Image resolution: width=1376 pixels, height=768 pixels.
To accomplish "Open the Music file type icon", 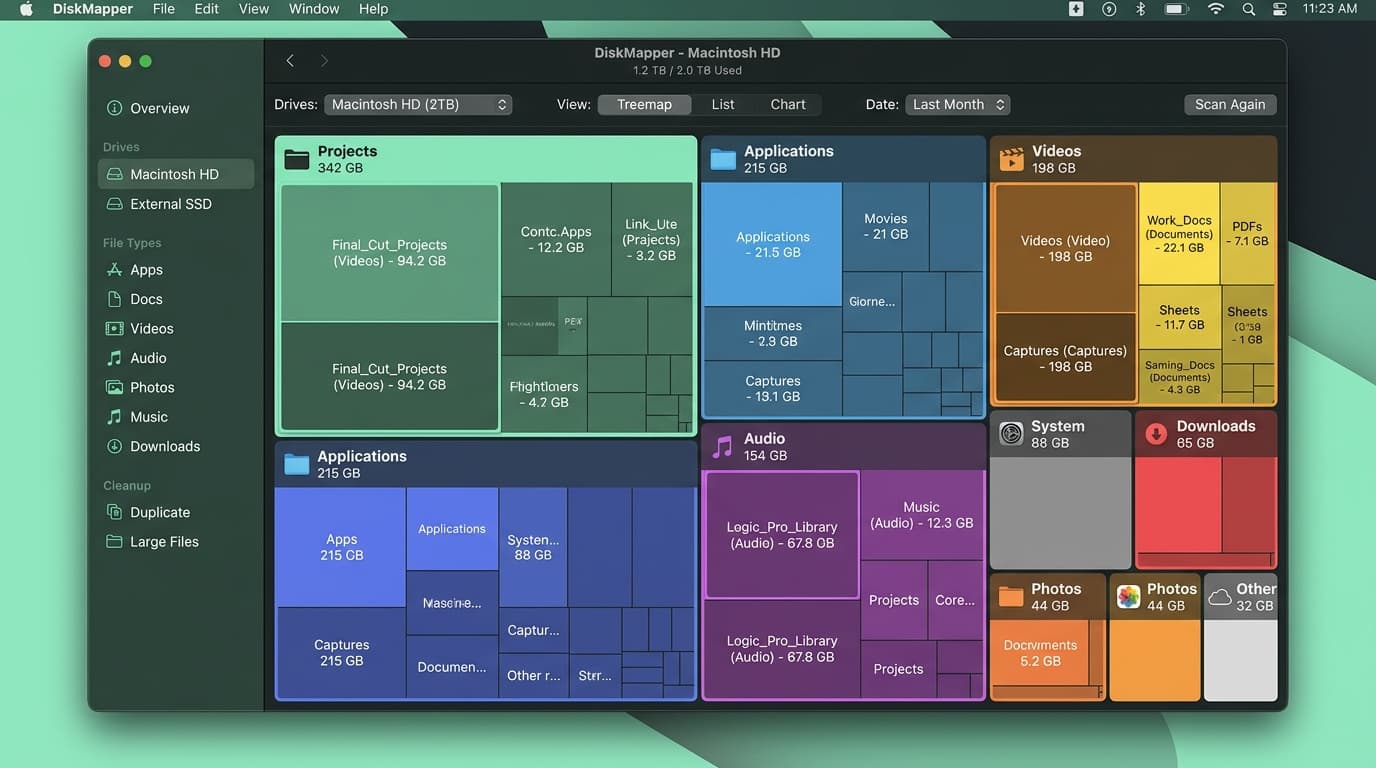I will (115, 417).
